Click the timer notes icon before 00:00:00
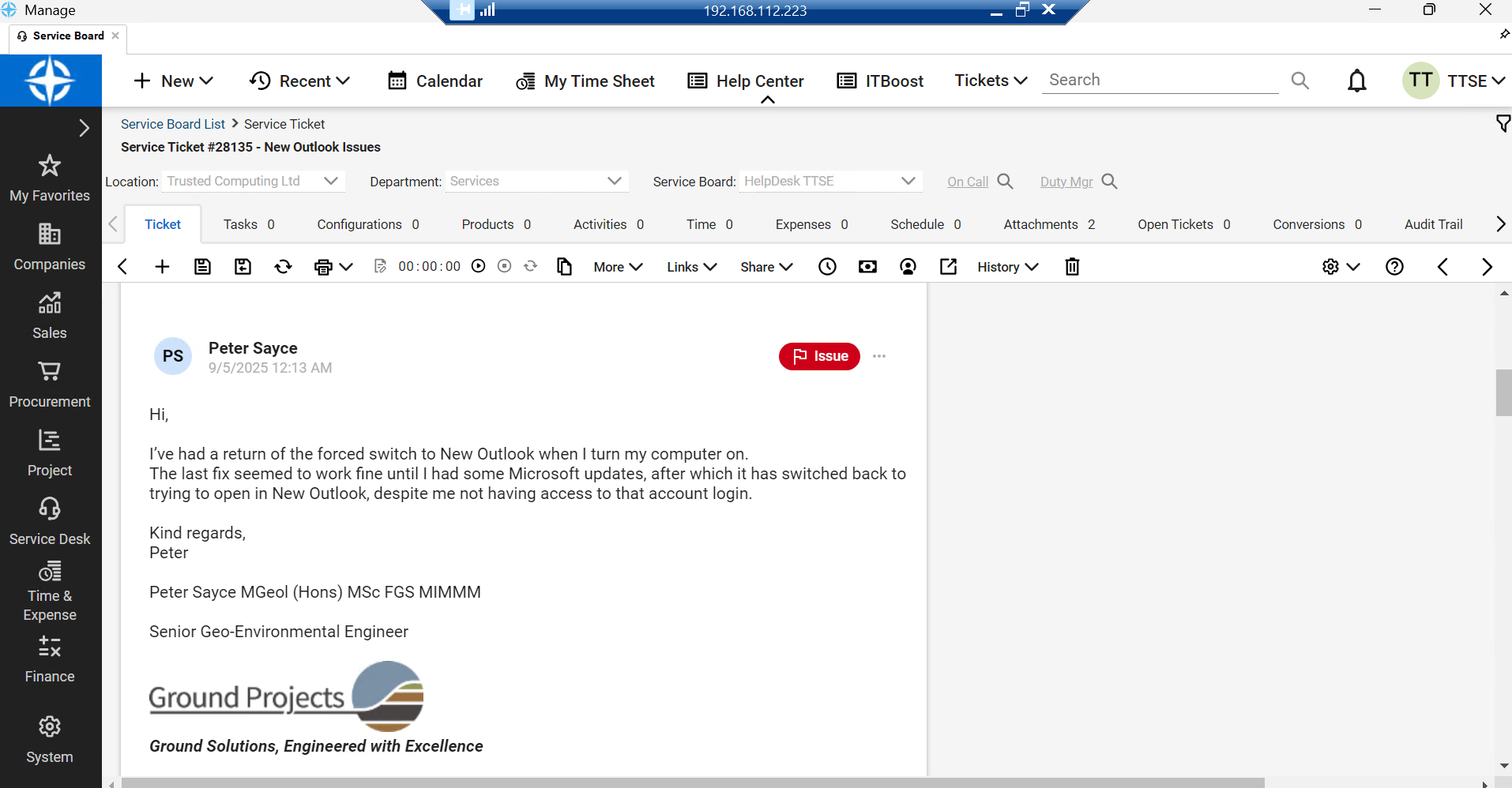 pyautogui.click(x=380, y=266)
